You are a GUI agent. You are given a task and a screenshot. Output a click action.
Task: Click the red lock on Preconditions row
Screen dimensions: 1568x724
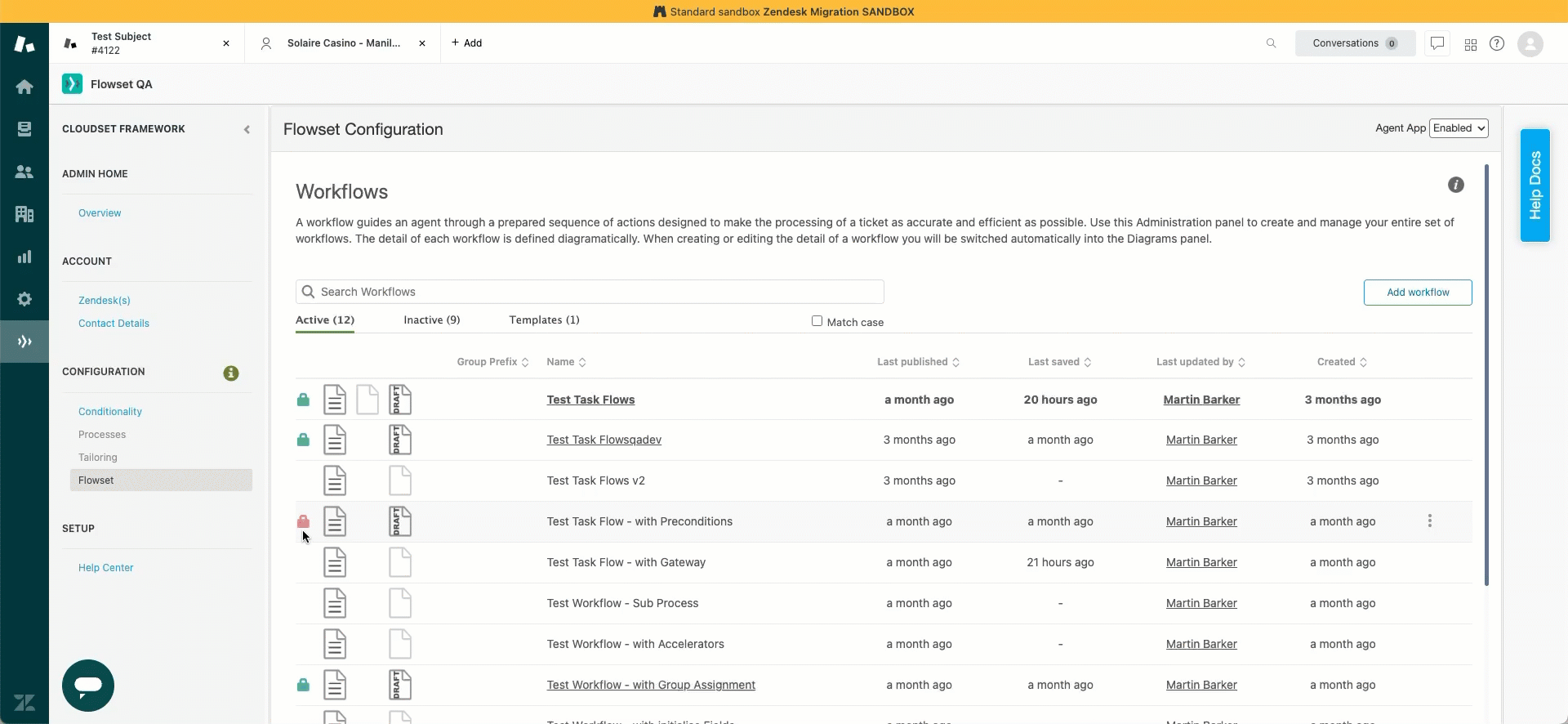303,521
